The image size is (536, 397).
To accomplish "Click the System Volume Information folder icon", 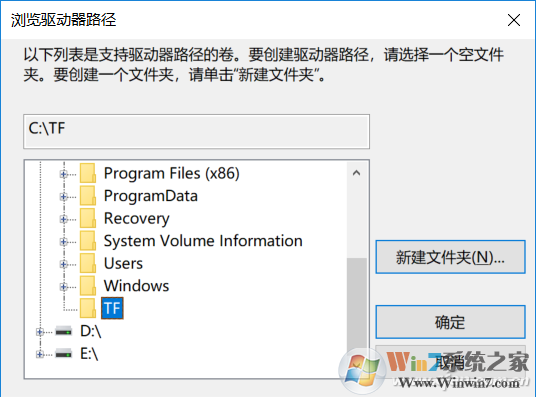I will coord(88,241).
